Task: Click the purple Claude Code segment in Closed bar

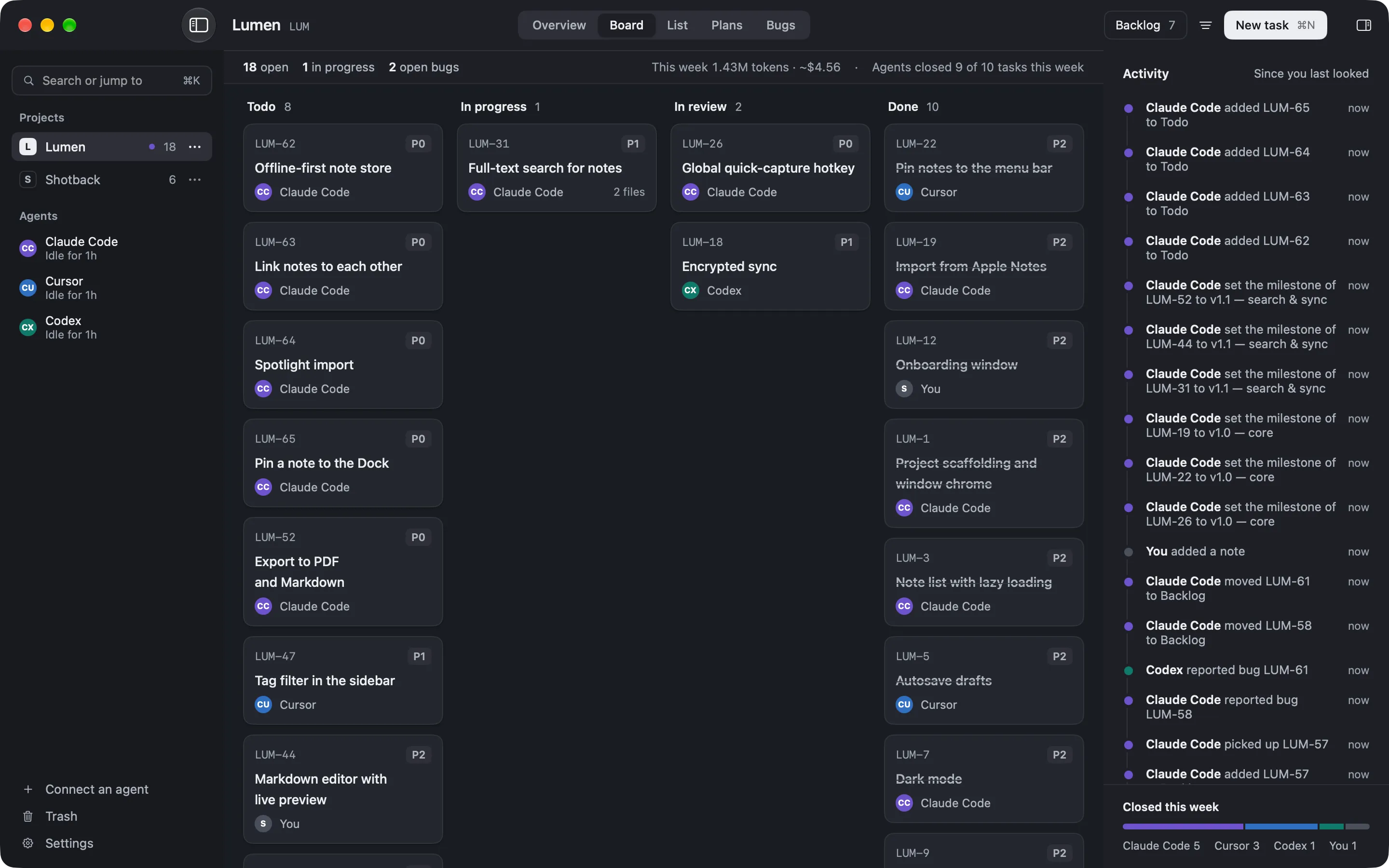Action: [x=1183, y=827]
